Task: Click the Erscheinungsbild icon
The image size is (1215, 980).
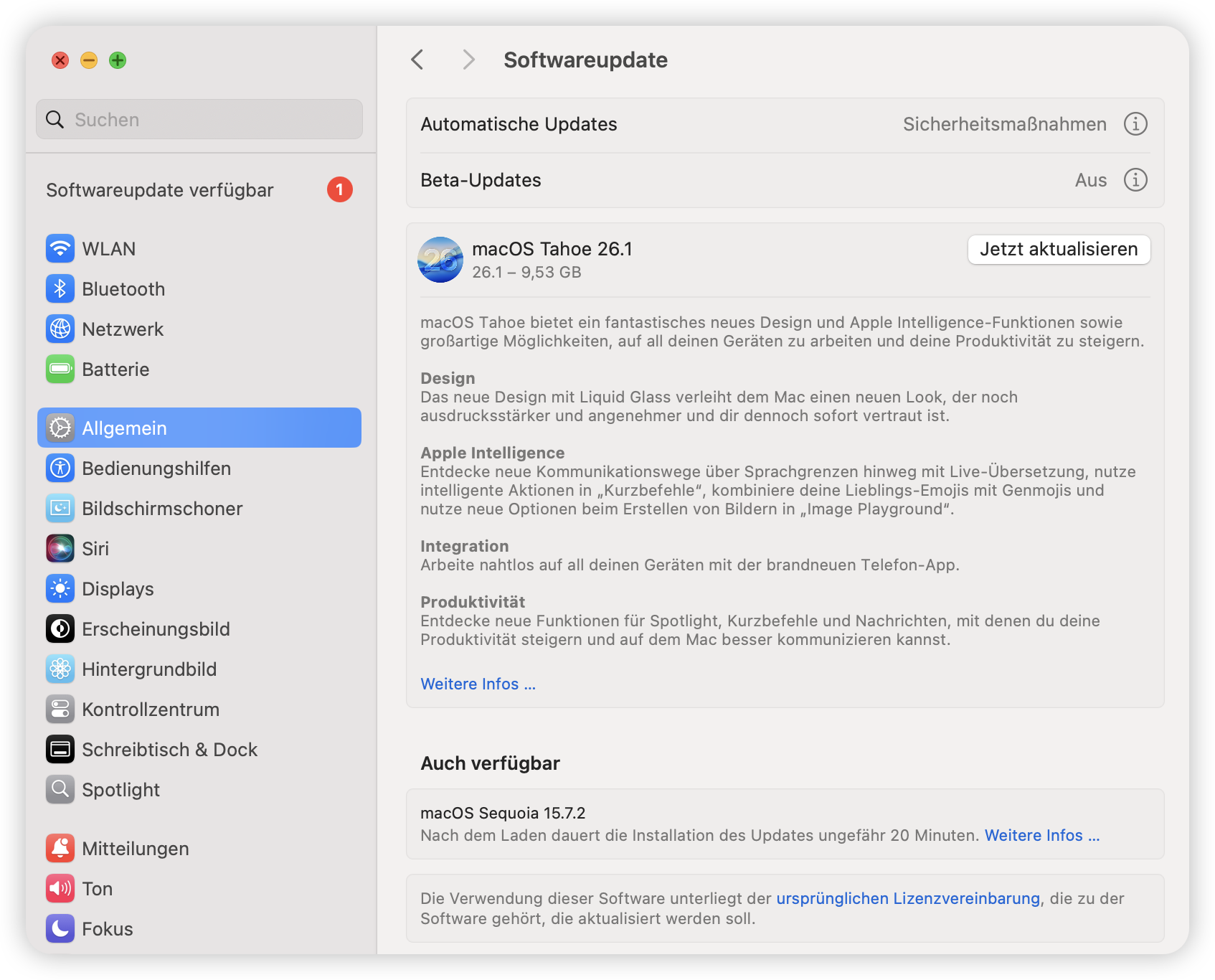Action: (60, 629)
